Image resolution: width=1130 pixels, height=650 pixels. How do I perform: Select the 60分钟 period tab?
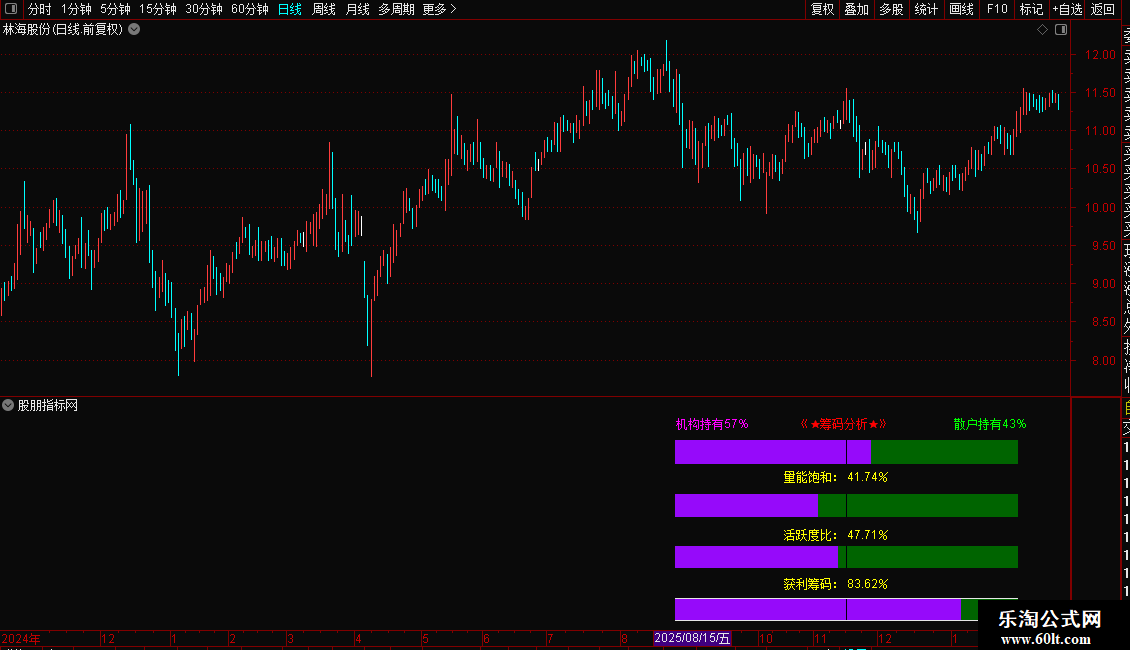click(250, 9)
